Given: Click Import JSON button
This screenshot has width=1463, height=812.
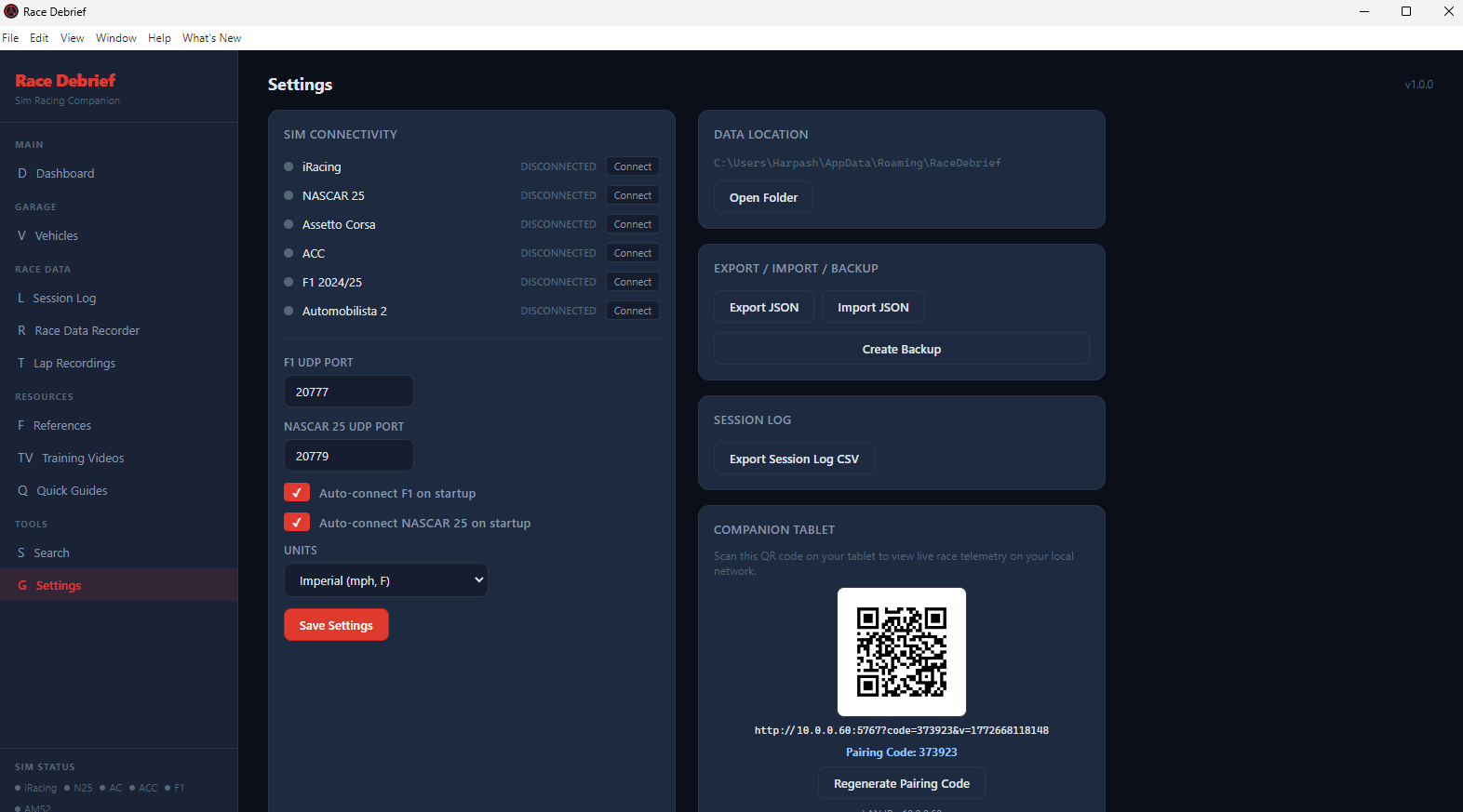Looking at the screenshot, I should pyautogui.click(x=873, y=307).
